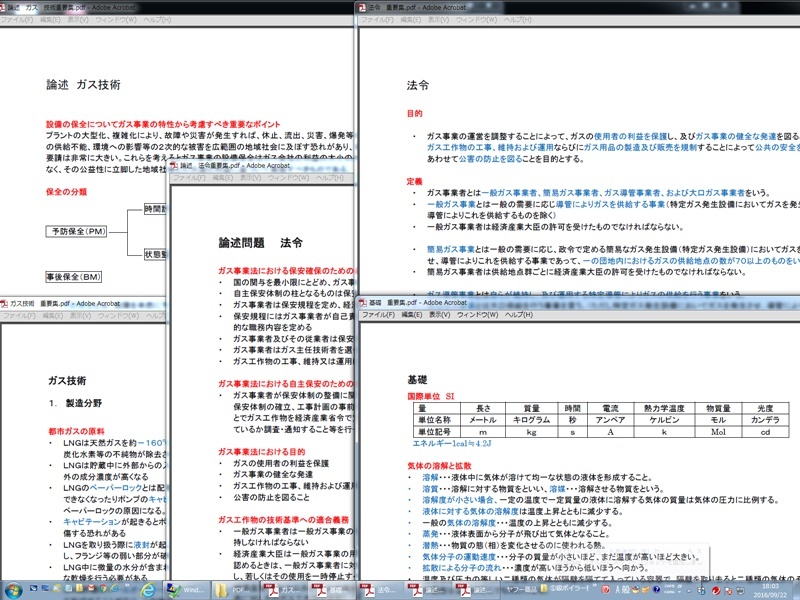Click the 予防保全(PM) box in the diagram
800x600 pixels.
(77, 231)
